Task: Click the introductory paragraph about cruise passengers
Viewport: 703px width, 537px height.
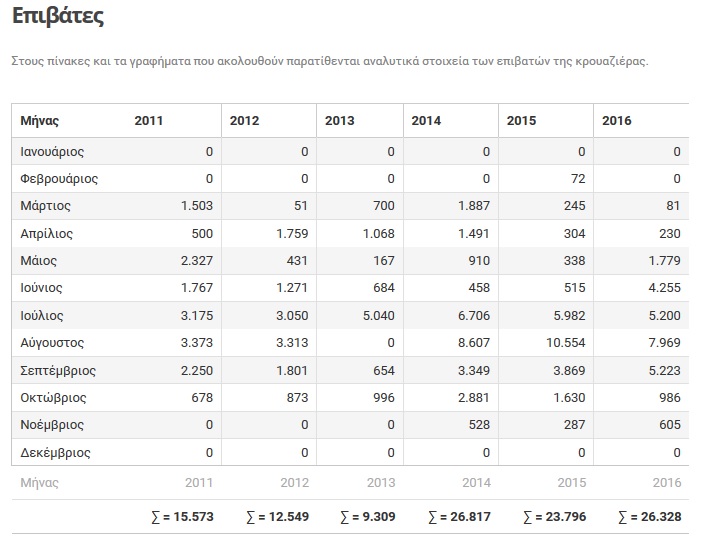Action: [330, 61]
